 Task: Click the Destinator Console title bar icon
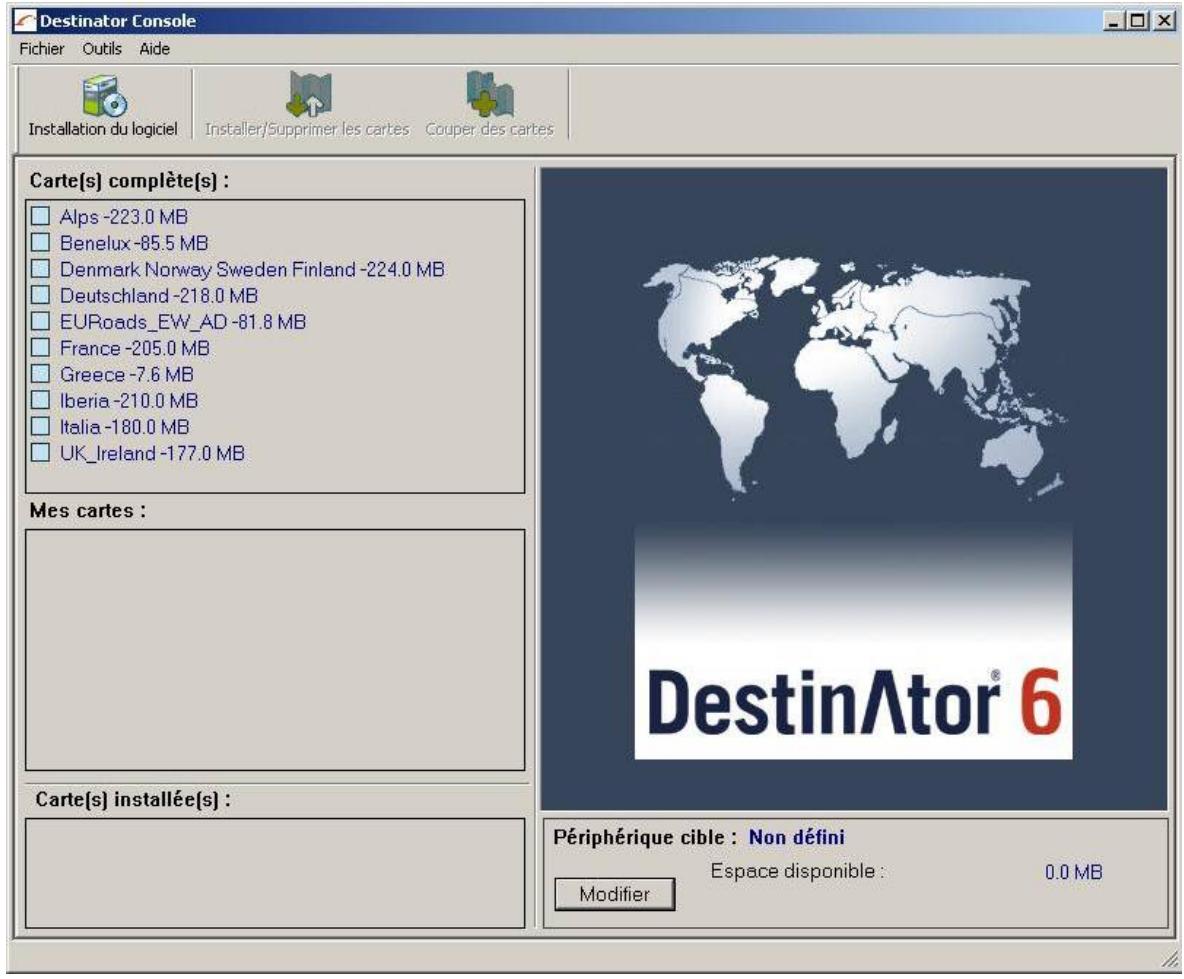coord(25,21)
